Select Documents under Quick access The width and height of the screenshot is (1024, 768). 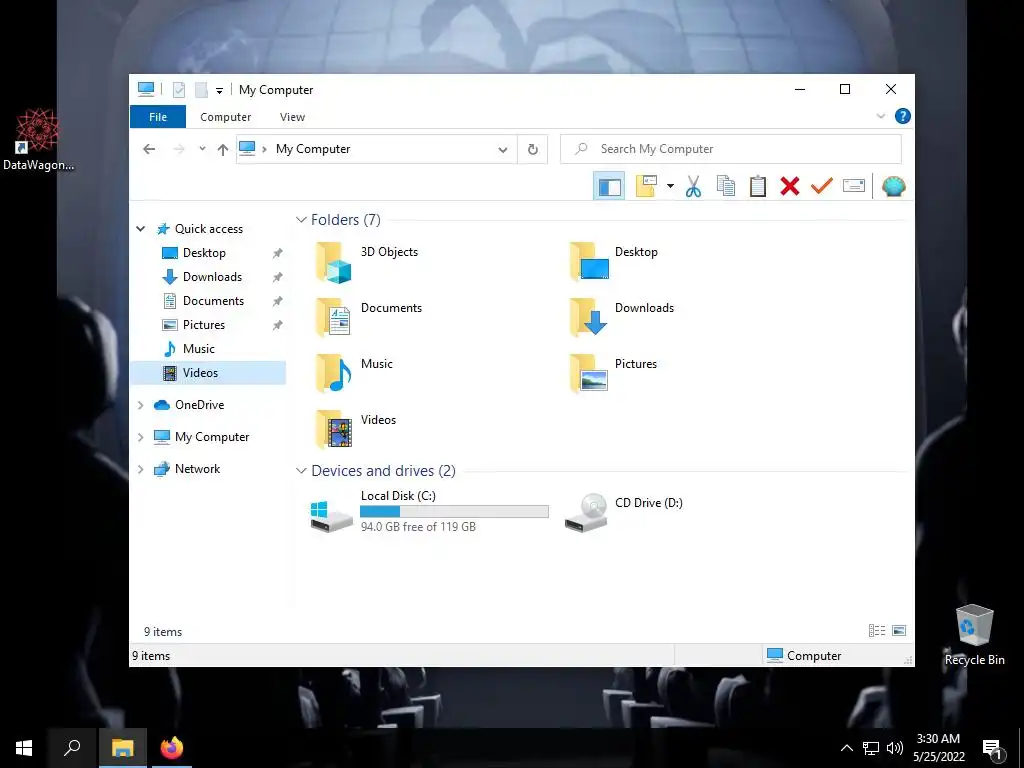point(213,301)
